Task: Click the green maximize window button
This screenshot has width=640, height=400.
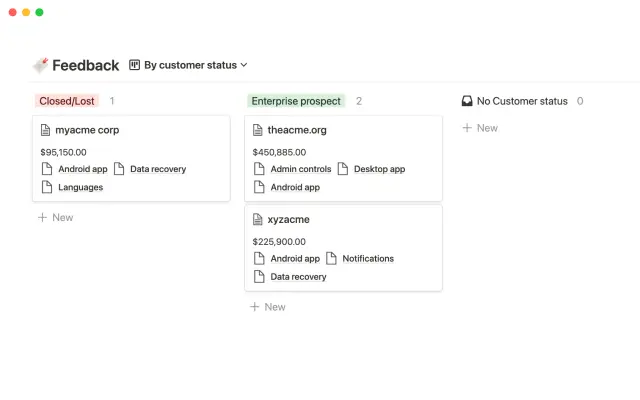Action: pyautogui.click(x=40, y=12)
